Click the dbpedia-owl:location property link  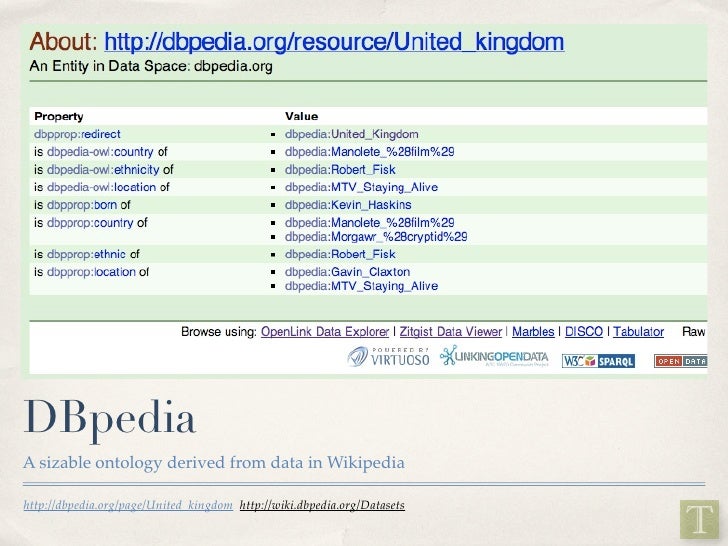[101, 187]
